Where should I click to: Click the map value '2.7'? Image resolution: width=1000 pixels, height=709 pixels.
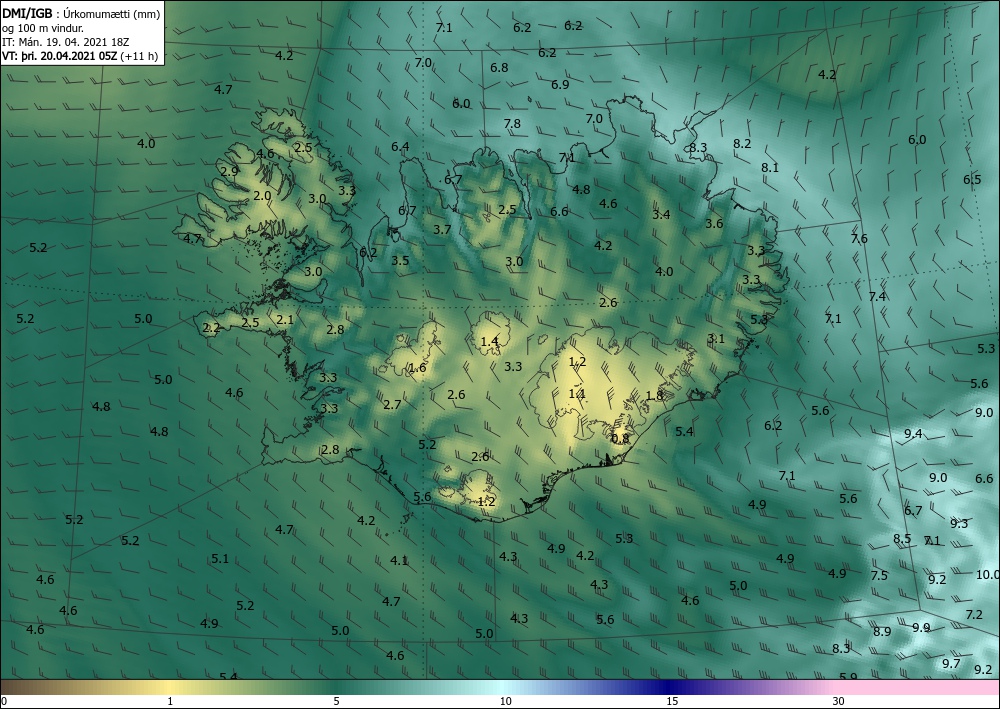pos(392,404)
